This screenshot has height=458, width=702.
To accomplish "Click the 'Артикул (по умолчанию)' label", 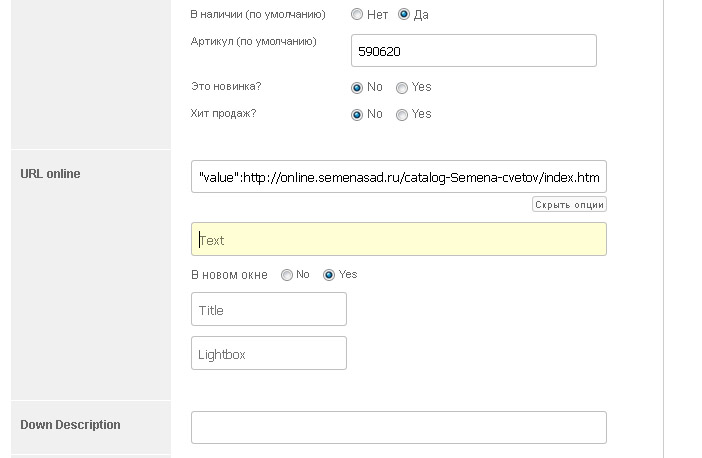I will coord(253,42).
